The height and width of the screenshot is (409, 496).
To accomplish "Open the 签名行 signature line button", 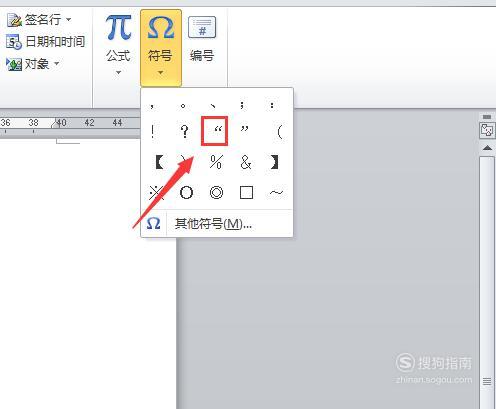I will (x=34, y=20).
